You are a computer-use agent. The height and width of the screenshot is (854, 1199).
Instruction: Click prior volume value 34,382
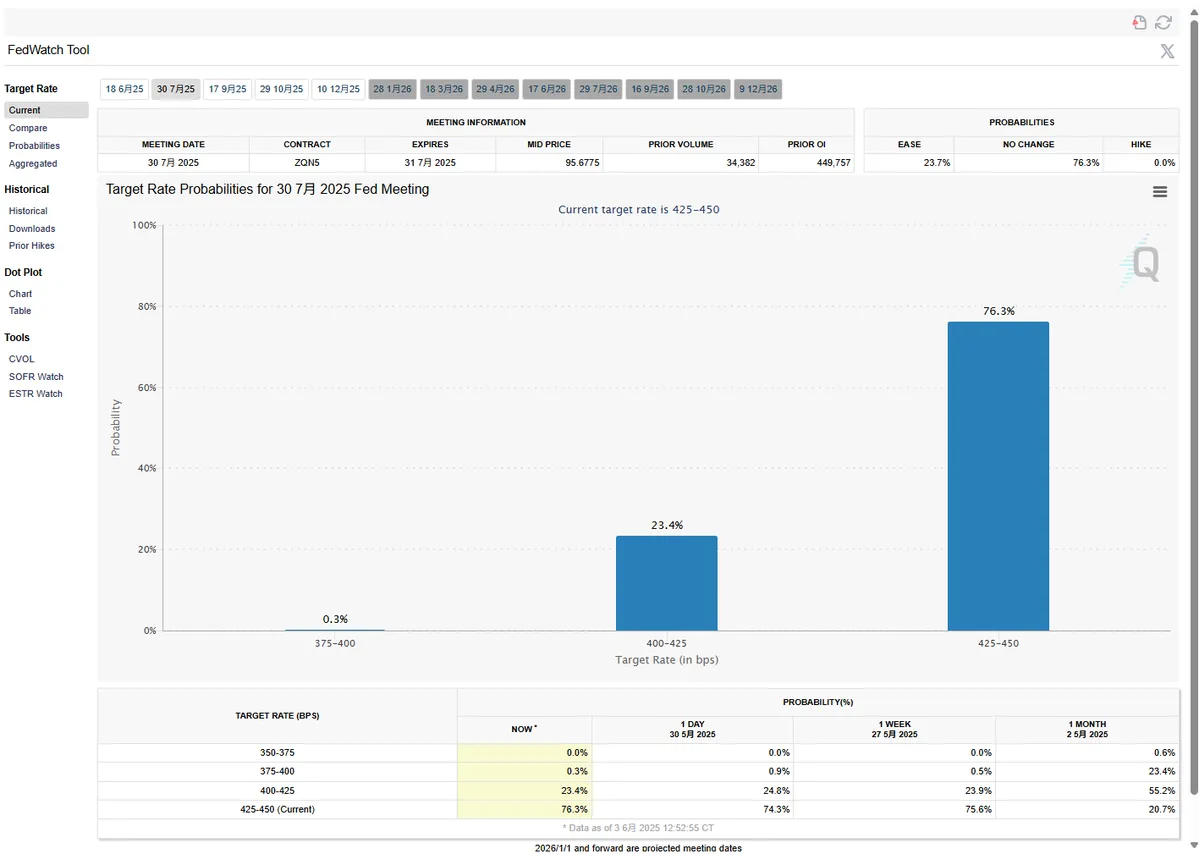point(740,163)
